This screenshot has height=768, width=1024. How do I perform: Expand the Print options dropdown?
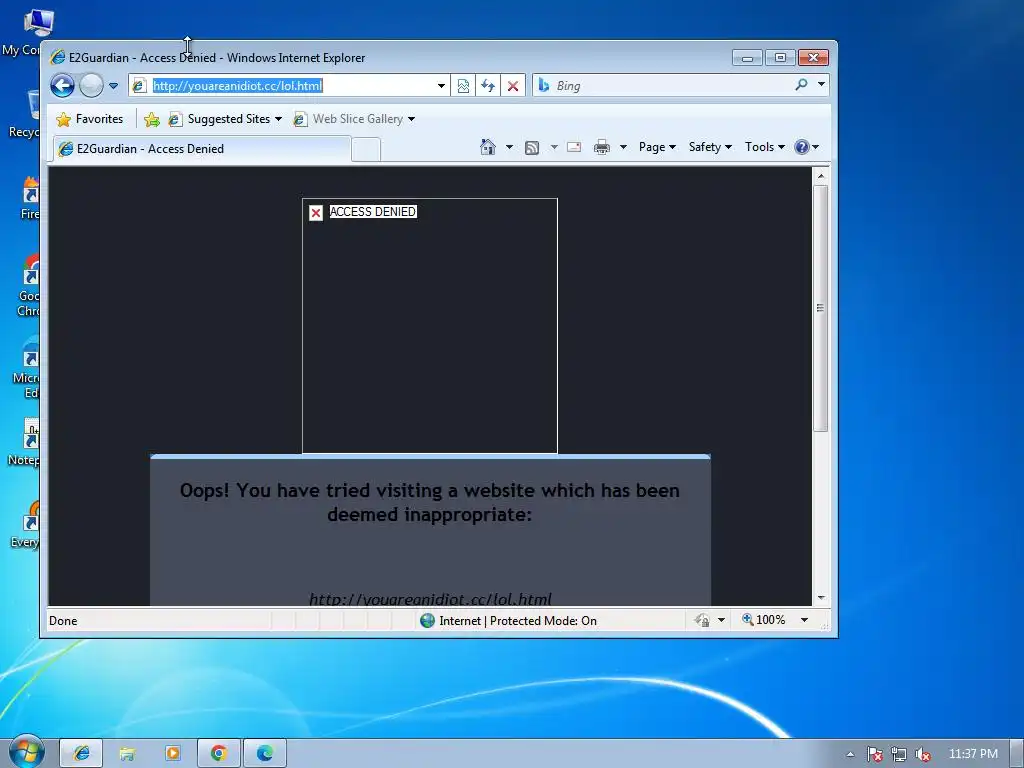pyautogui.click(x=623, y=148)
